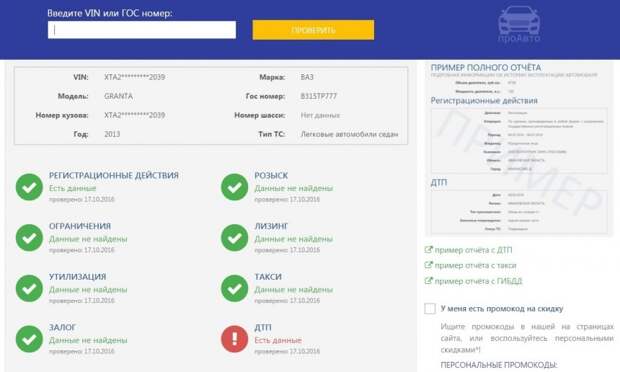Click the проАвто car logo icon
This screenshot has height=372, width=620.
coord(519,24)
